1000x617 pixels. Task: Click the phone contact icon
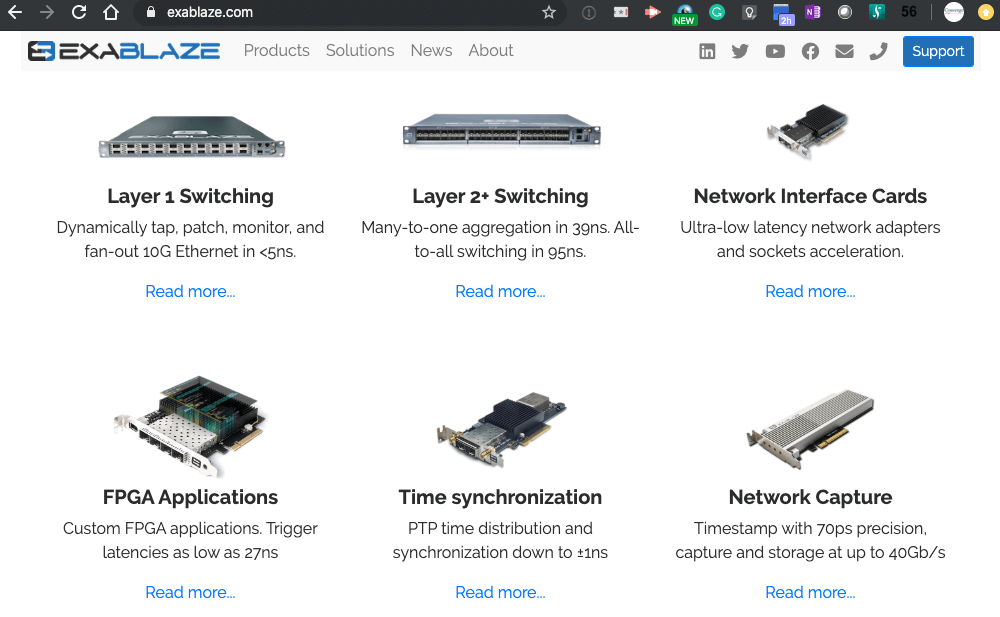[x=878, y=51]
